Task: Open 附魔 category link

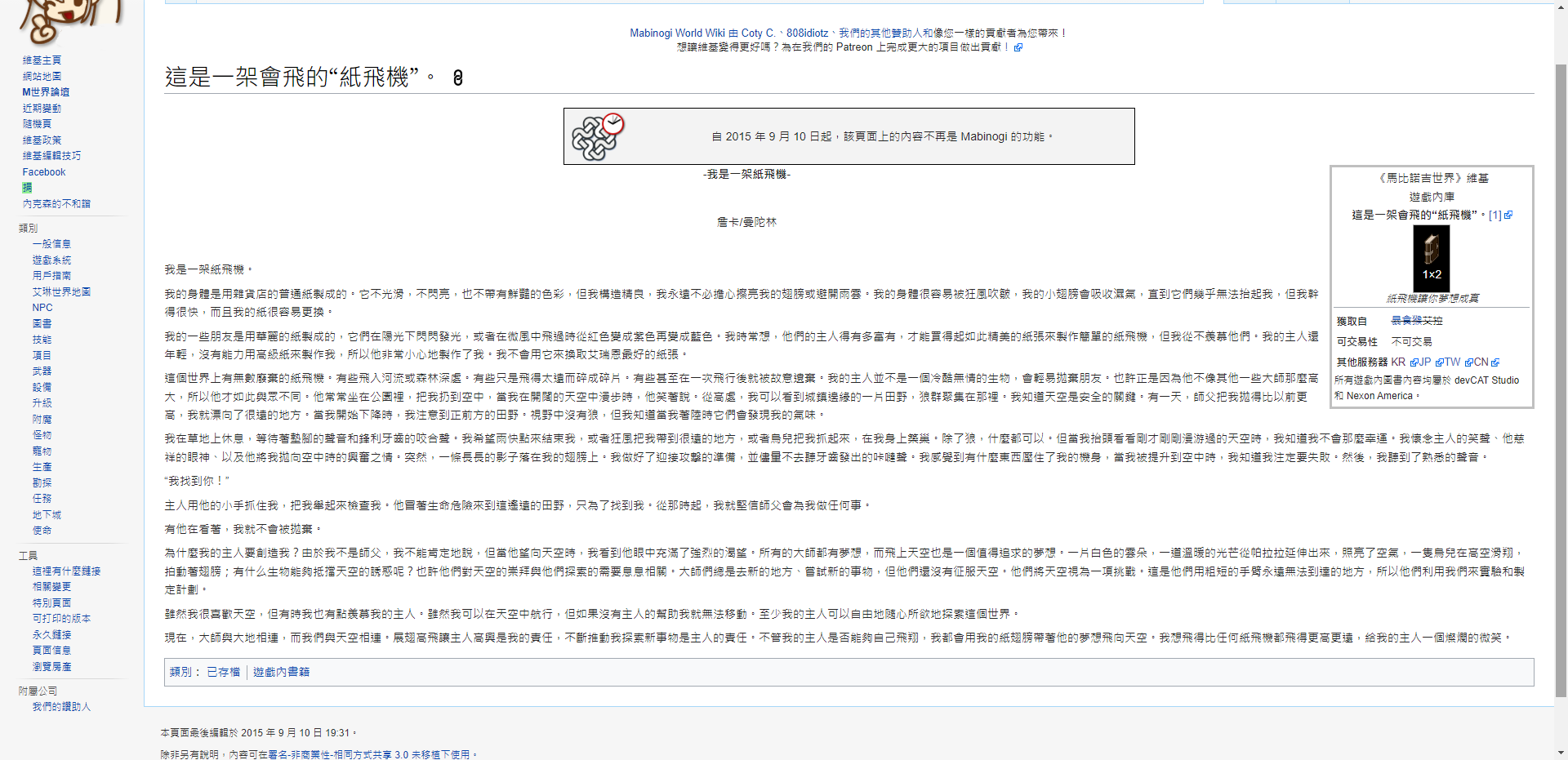Action: [42, 419]
